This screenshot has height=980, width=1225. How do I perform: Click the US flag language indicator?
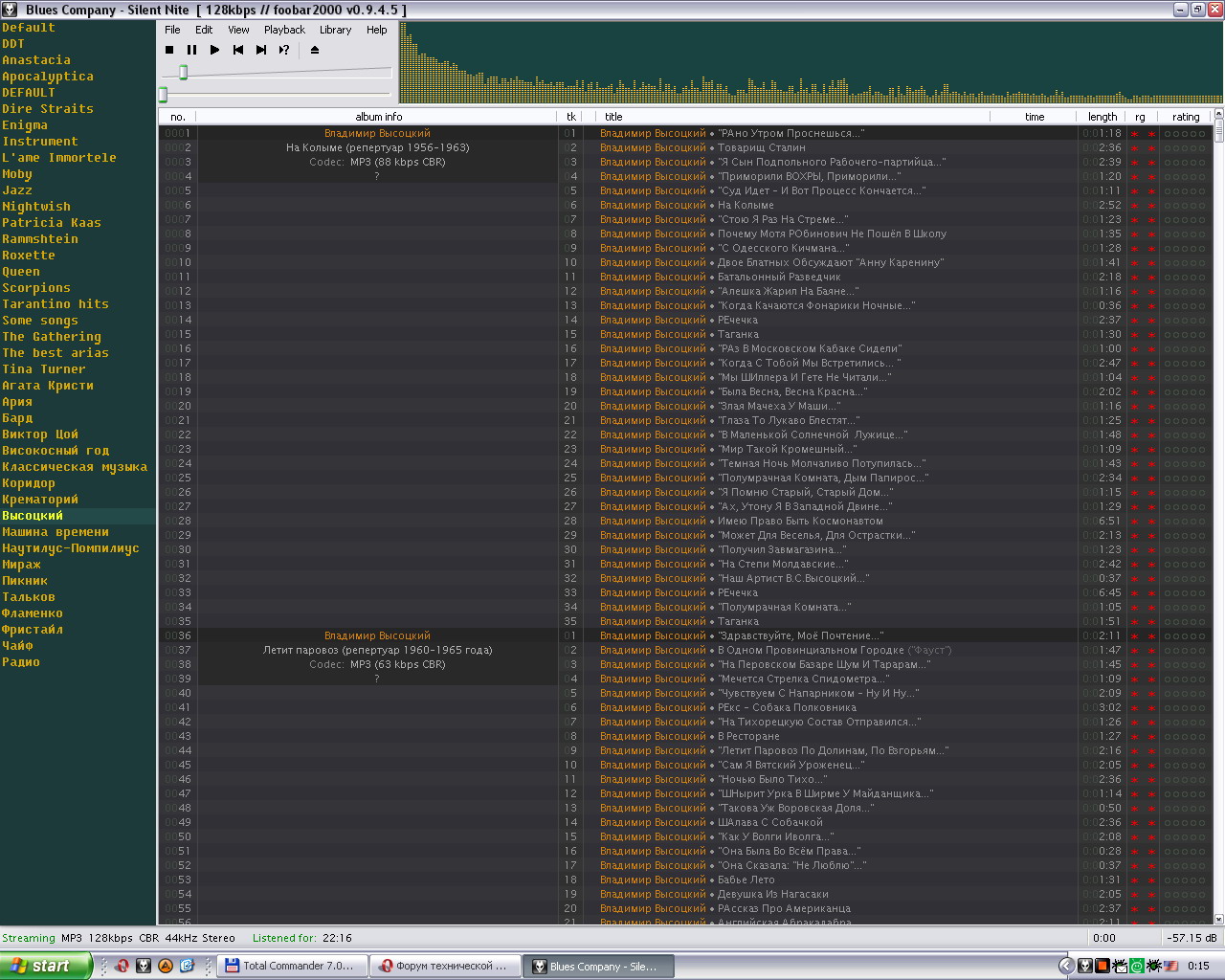tap(1170, 967)
